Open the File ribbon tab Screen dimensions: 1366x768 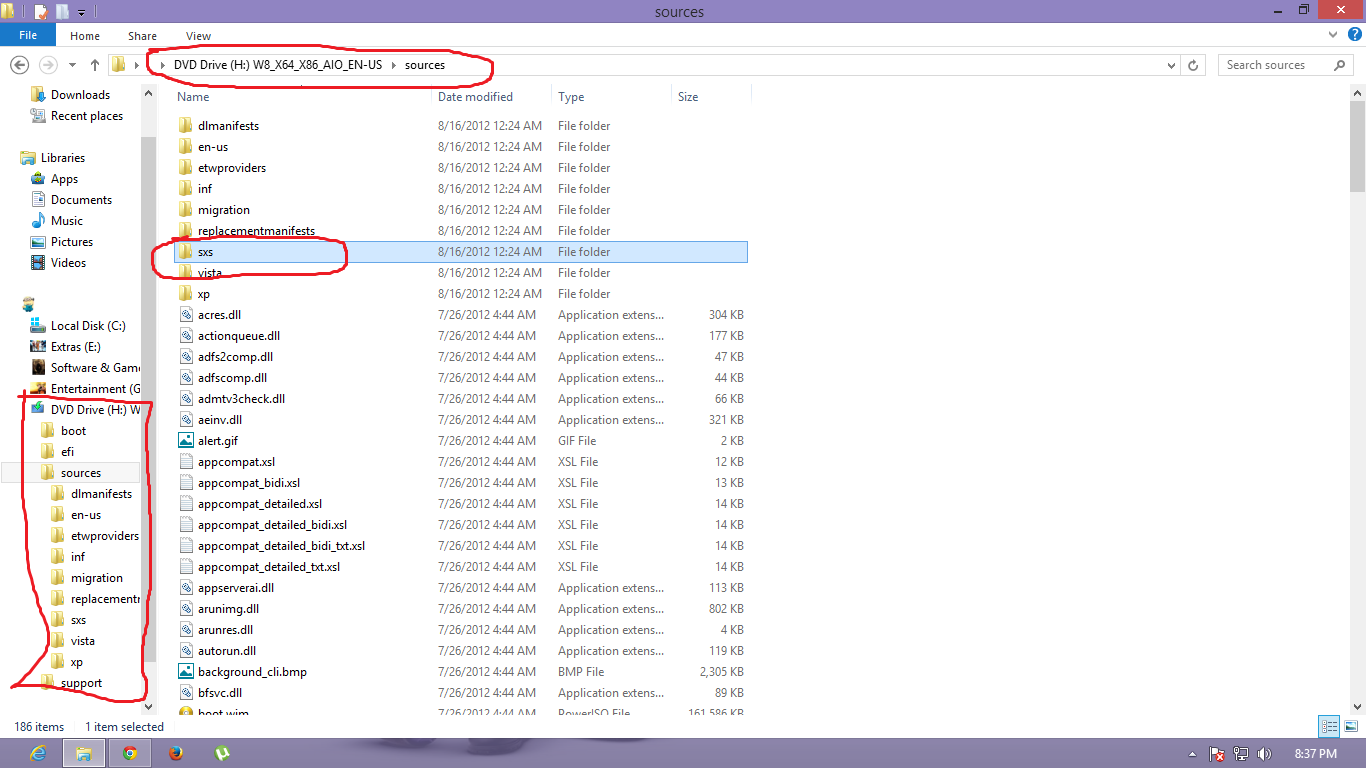[x=28, y=35]
